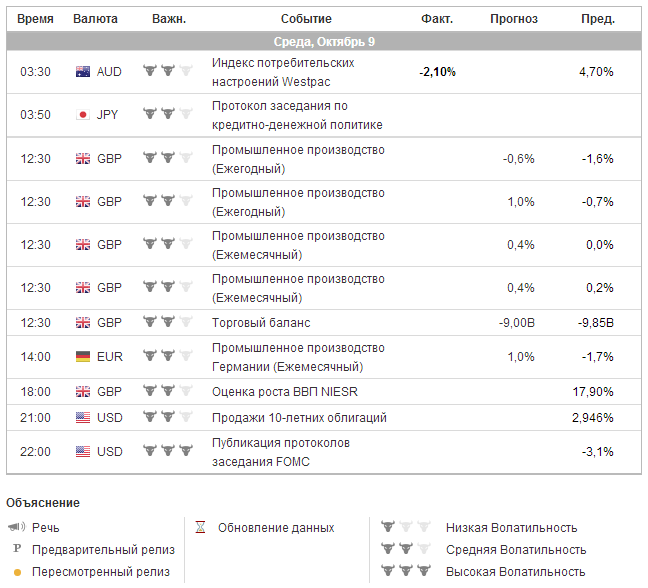648x588 pixels.
Task: Click the UK flag in the 18:00 row
Action: point(83,392)
